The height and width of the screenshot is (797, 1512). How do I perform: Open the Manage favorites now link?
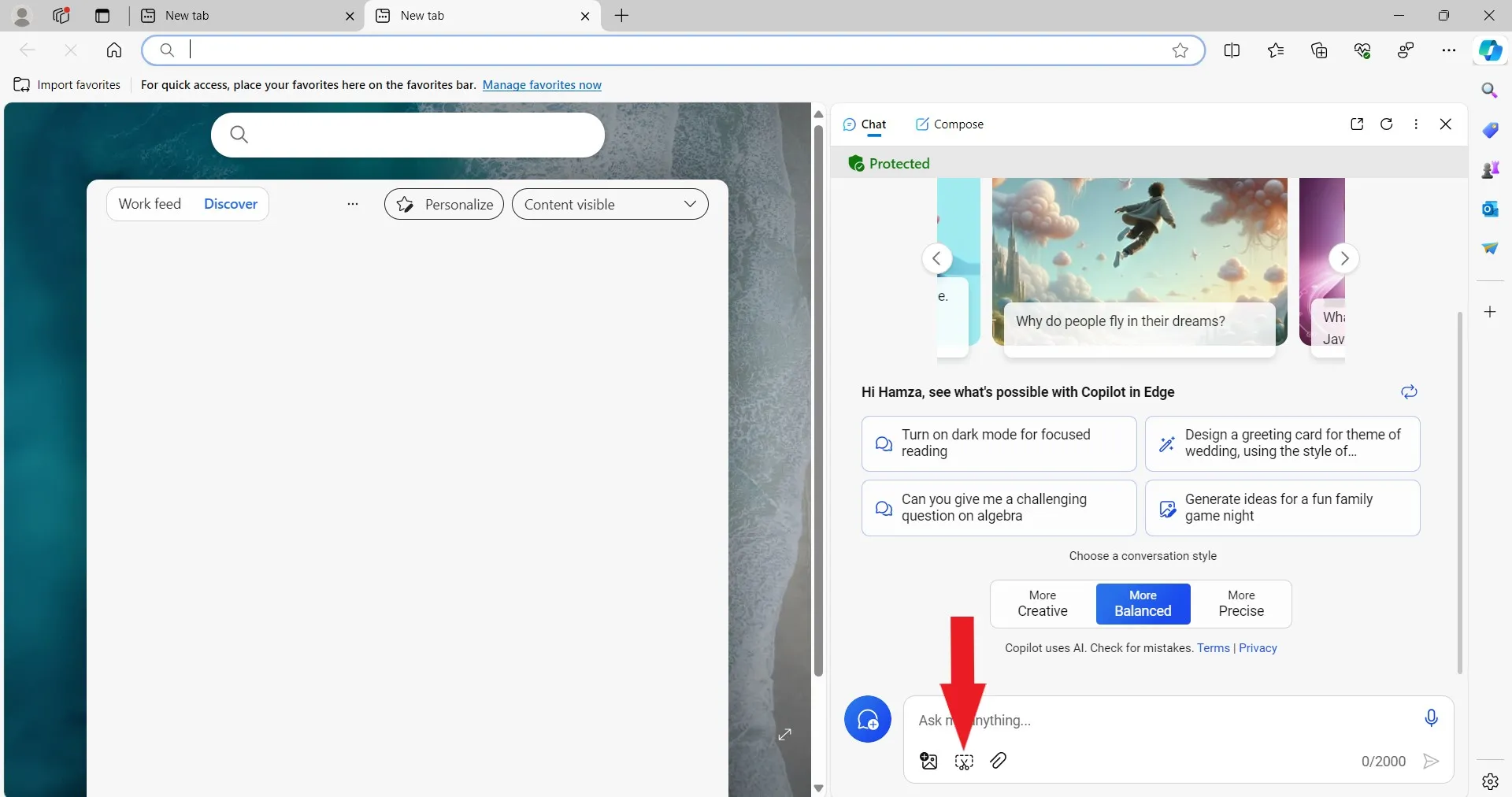(542, 85)
